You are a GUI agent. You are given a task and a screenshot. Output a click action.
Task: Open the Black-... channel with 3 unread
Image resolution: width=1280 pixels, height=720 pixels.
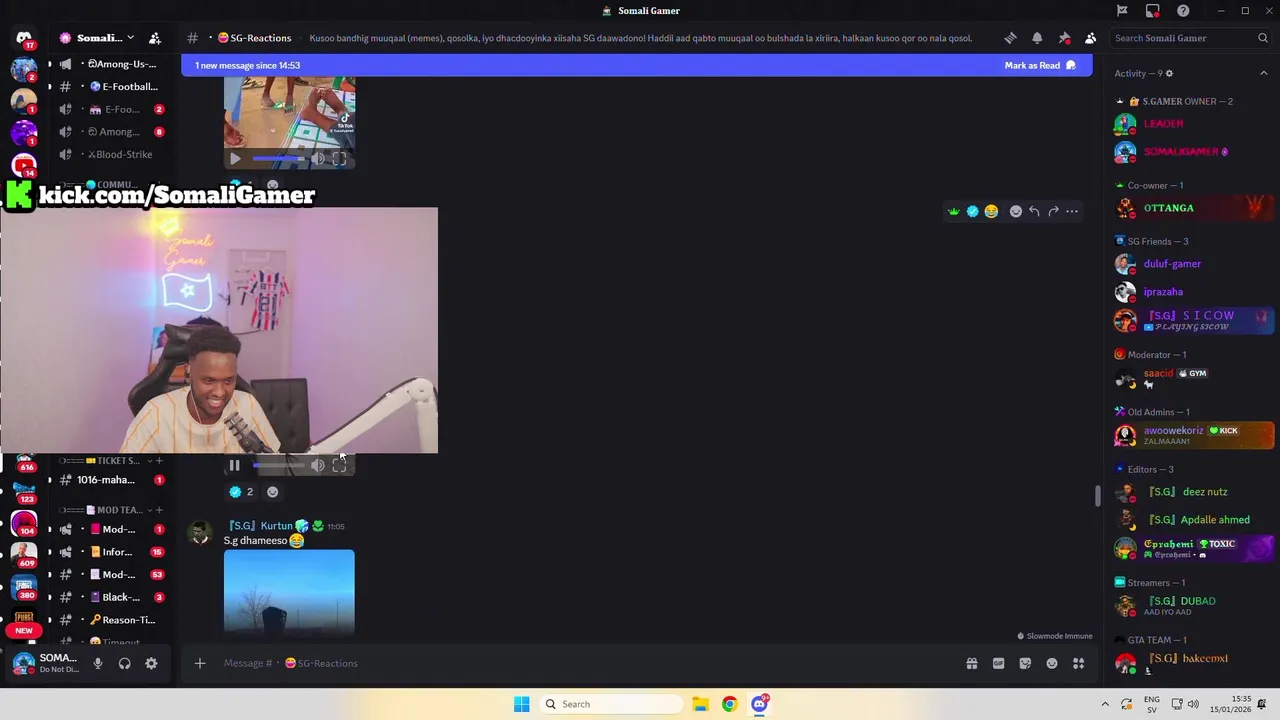point(110,597)
